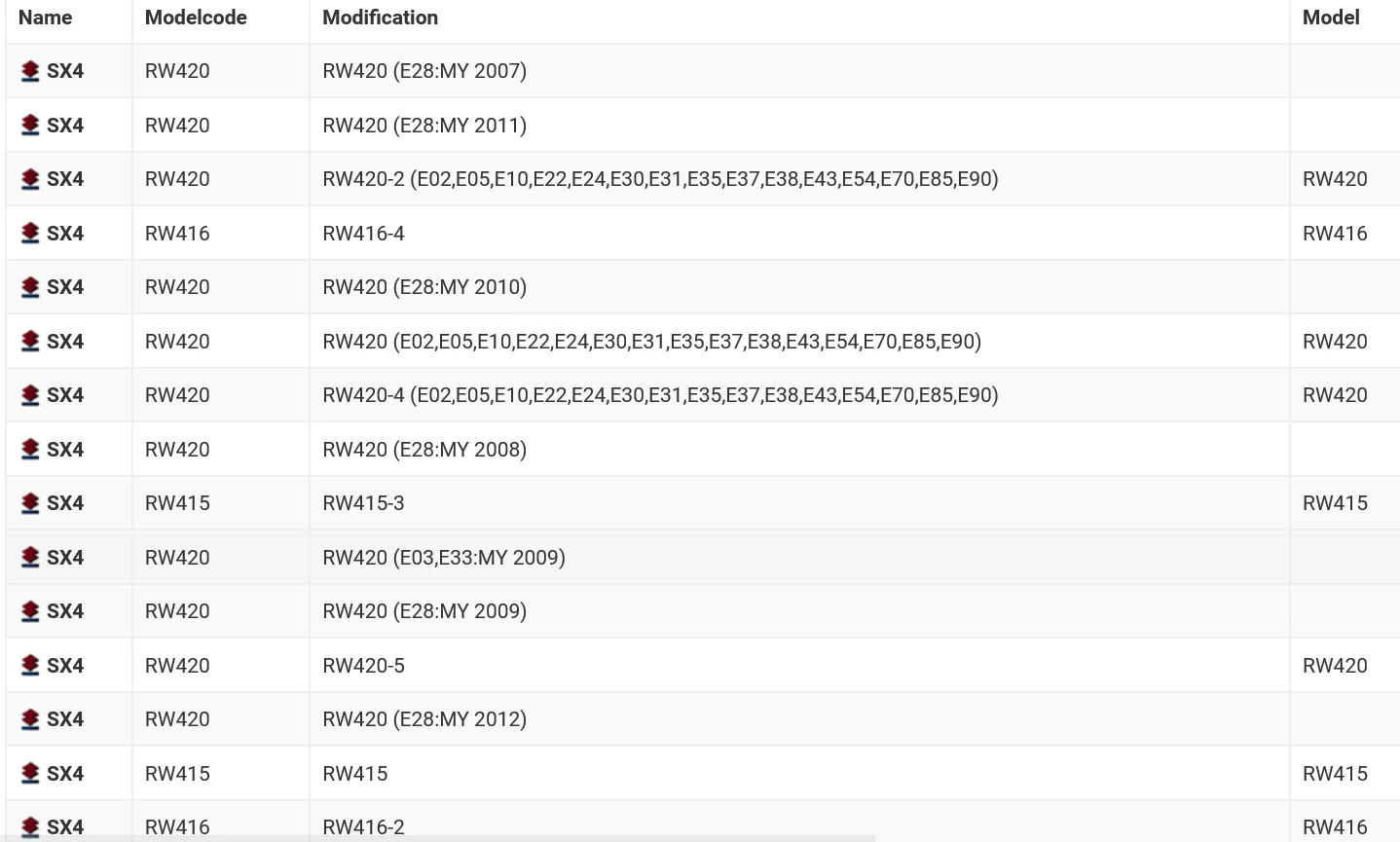Sort by the Name column header
Screen dimensions: 1400x842
[x=45, y=18]
